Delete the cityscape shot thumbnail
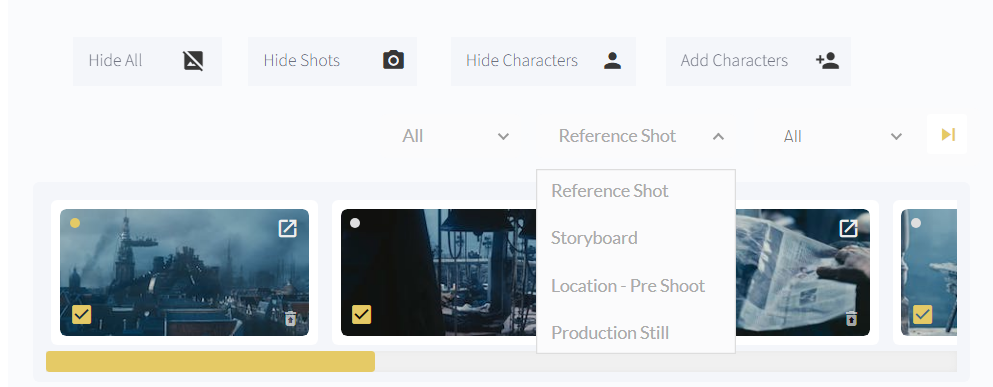The height and width of the screenshot is (387, 993). 291,318
